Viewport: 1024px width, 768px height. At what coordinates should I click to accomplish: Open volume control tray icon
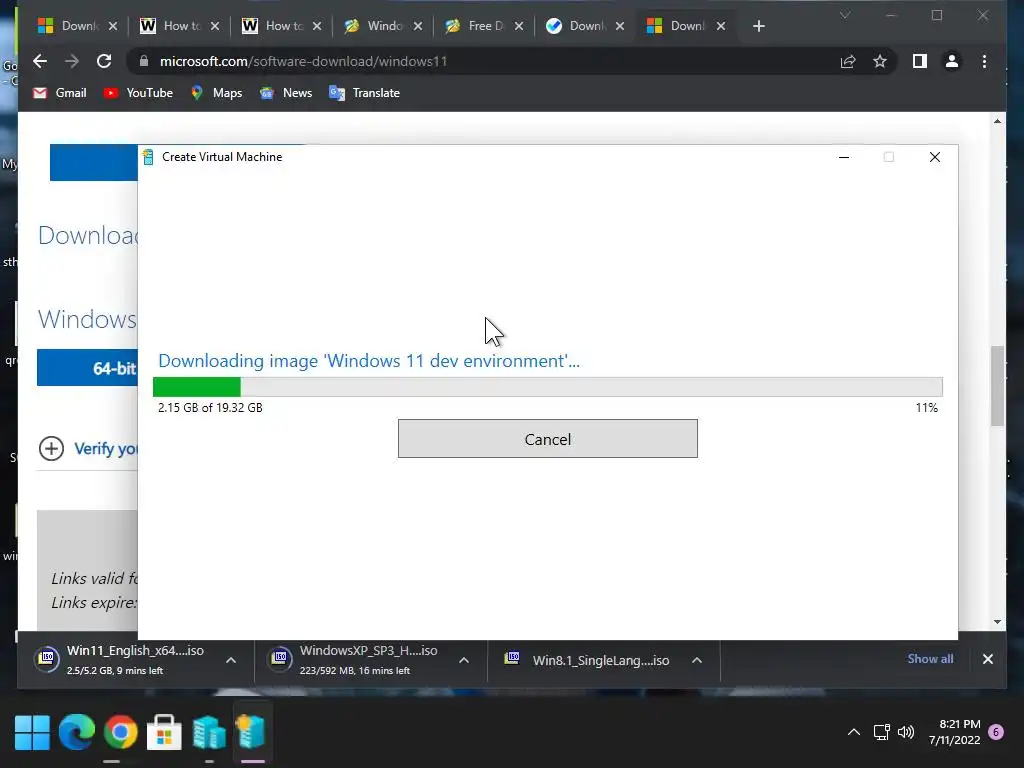[x=906, y=732]
